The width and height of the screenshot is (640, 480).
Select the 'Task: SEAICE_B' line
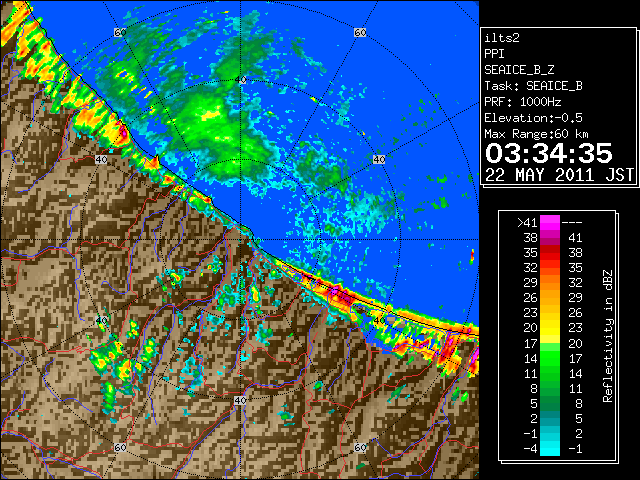[533, 86]
